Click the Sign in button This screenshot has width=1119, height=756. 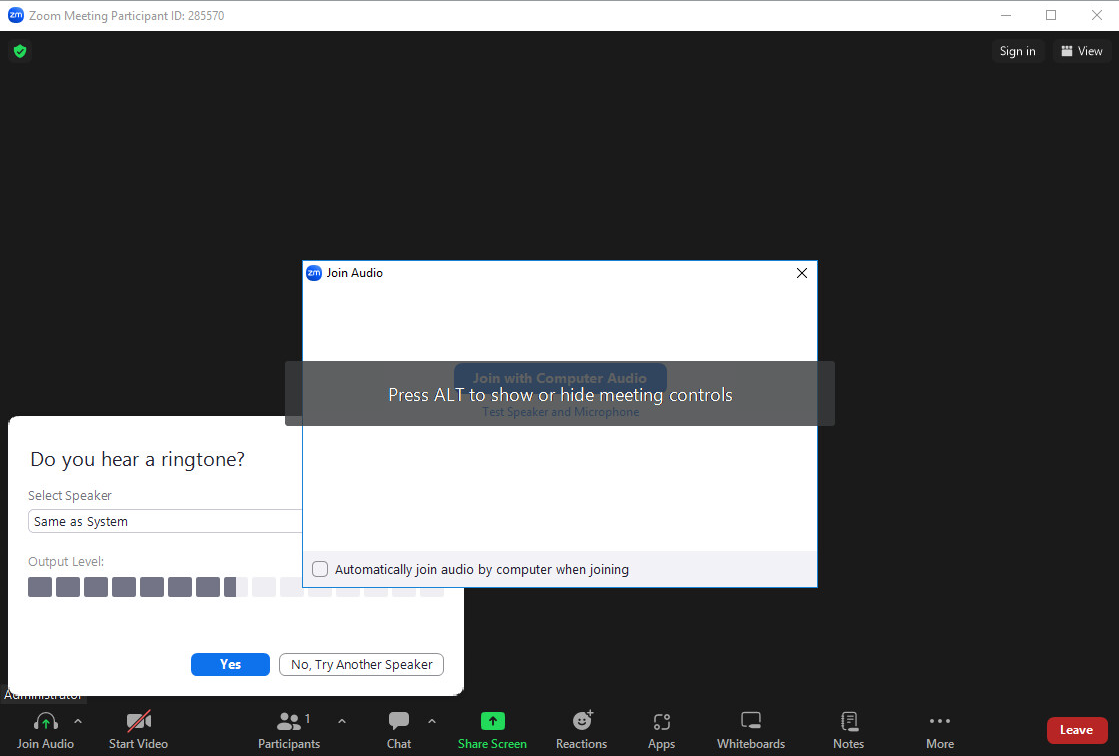pos(1018,51)
